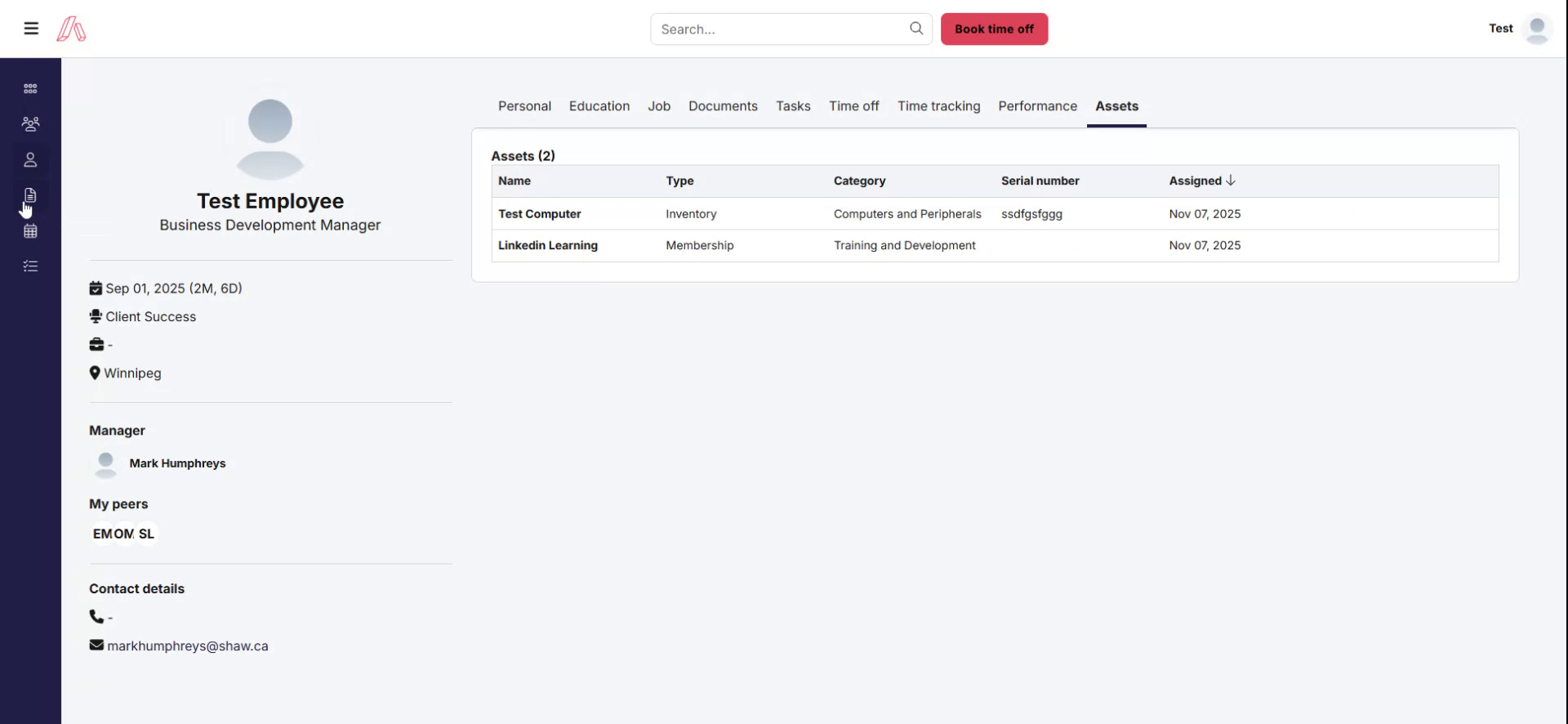Viewport: 1568px width, 724px height.
Task: View the Performance tab
Action: (x=1037, y=106)
